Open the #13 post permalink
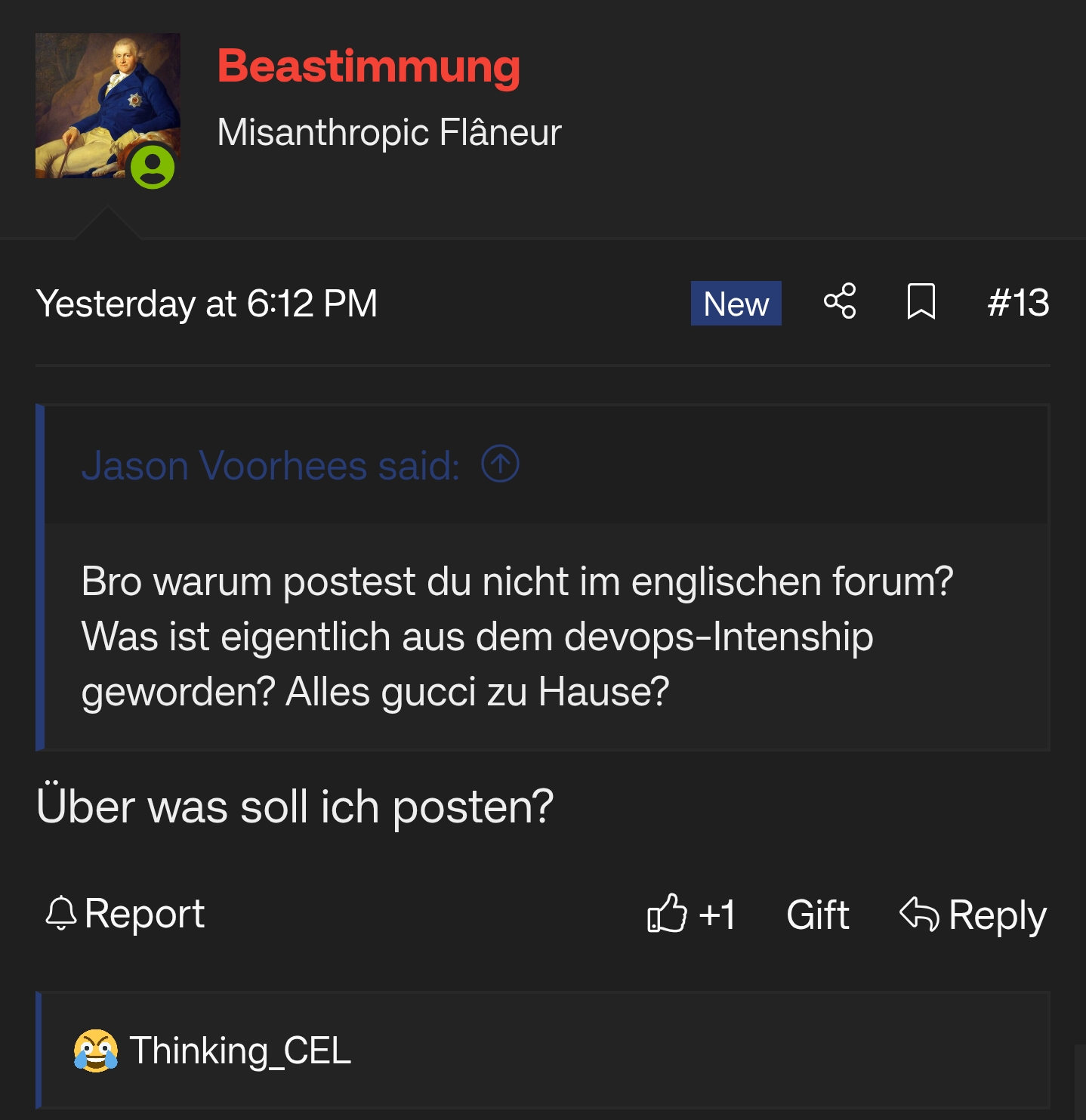 point(1018,303)
